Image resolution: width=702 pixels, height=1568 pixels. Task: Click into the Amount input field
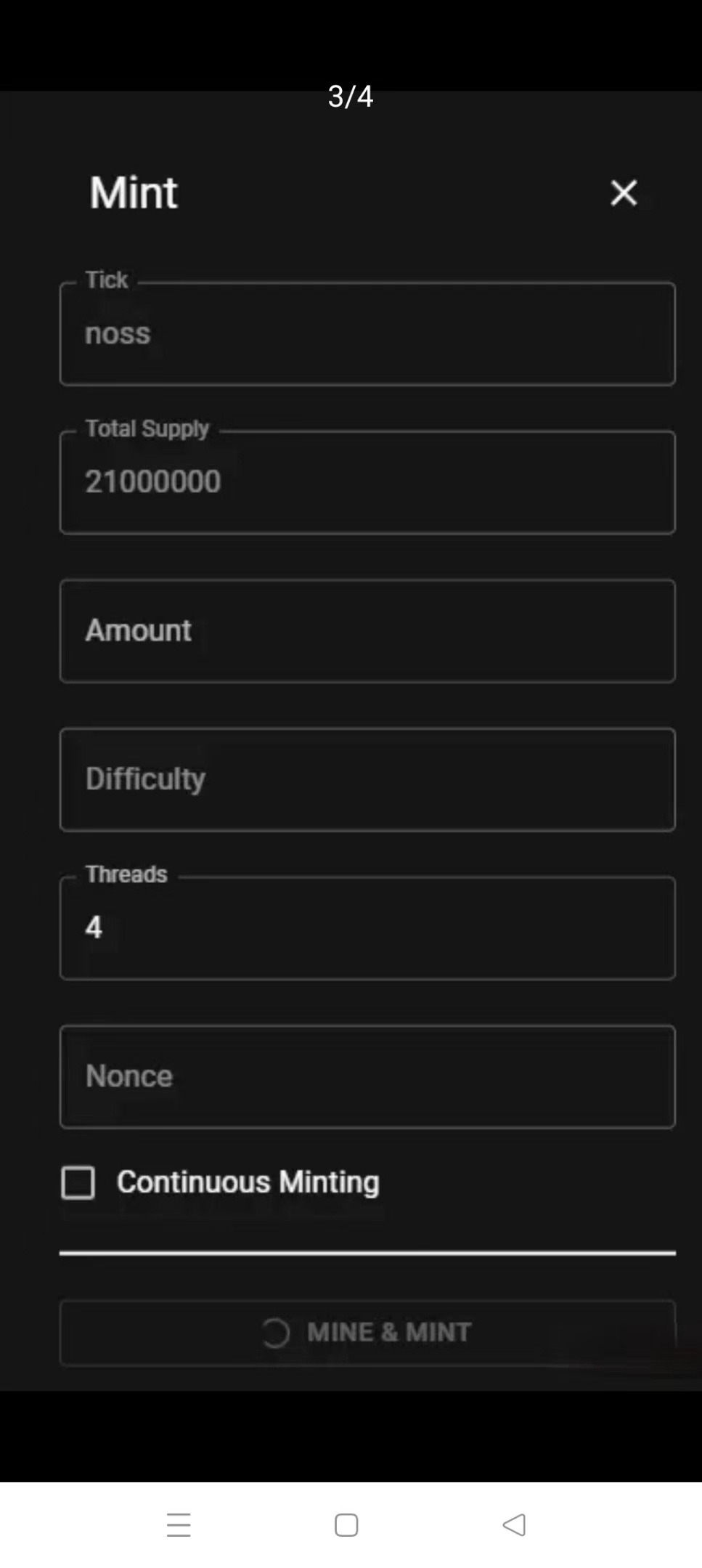coord(367,631)
